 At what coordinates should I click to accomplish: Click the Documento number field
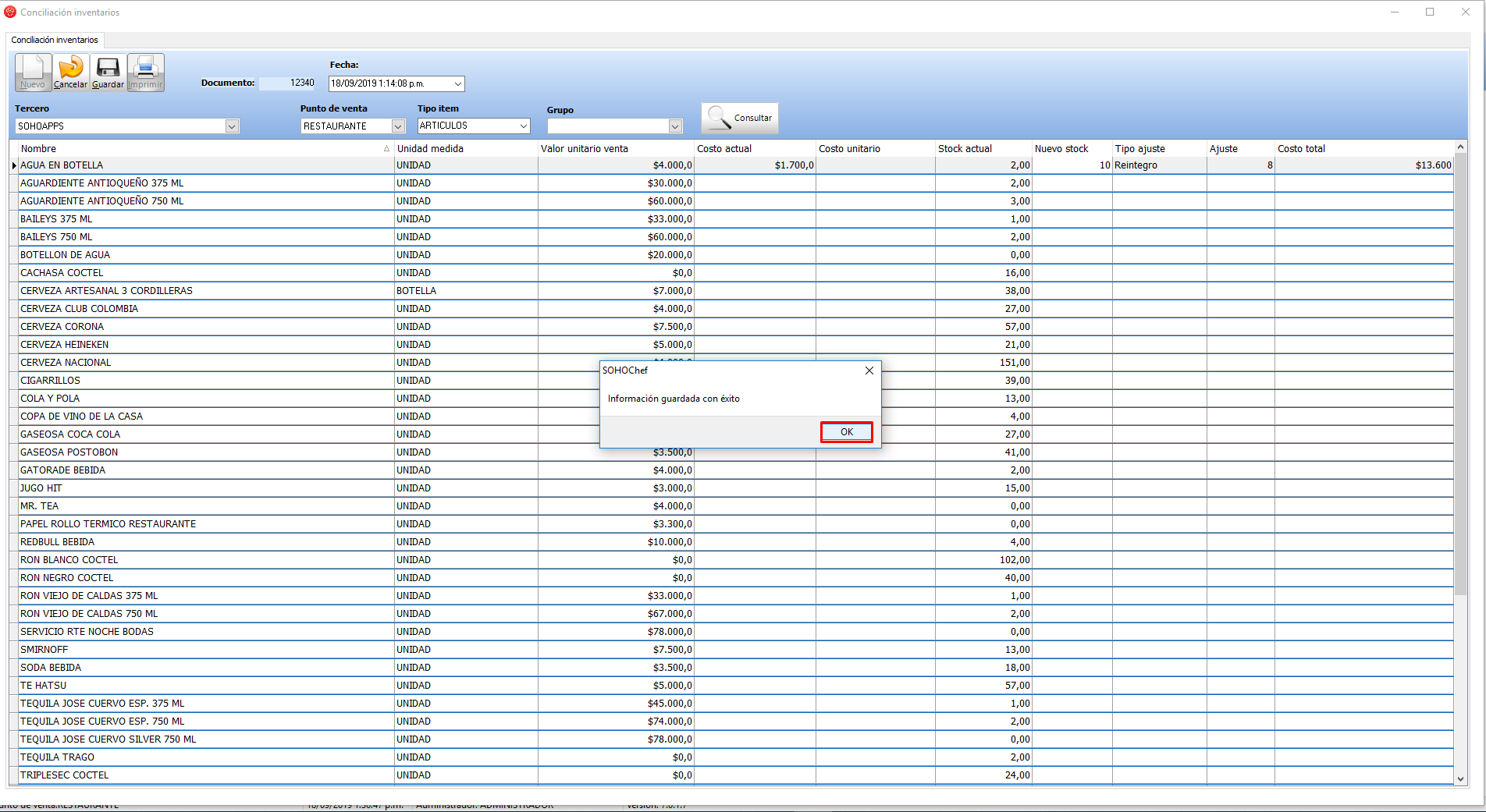click(287, 83)
